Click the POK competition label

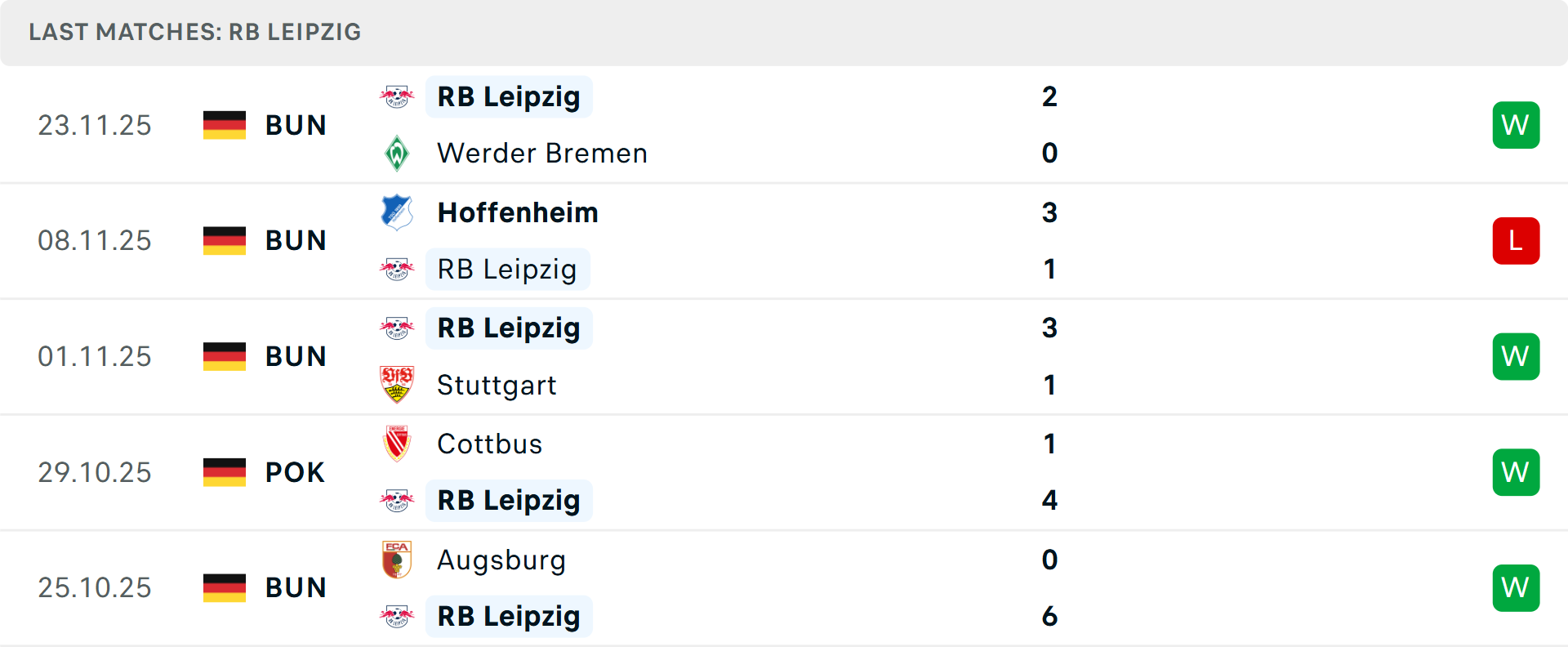point(295,472)
